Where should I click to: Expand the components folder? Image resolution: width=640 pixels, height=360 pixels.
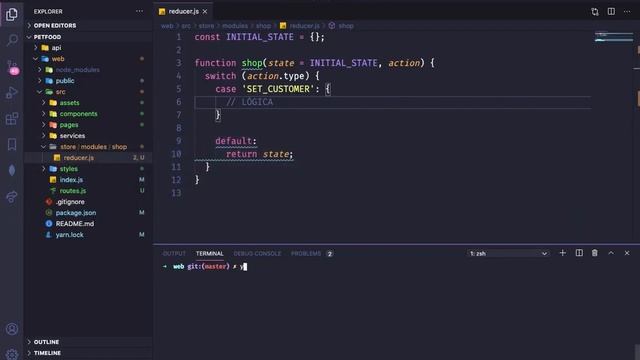[x=78, y=114]
